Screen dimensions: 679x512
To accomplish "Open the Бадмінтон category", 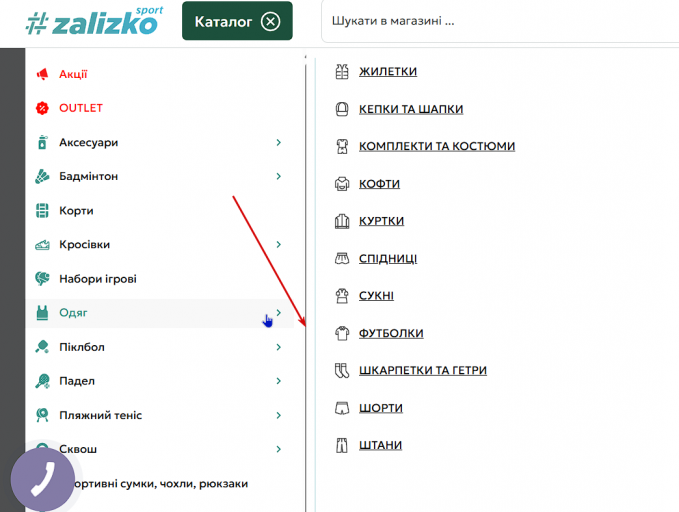I will click(89, 176).
